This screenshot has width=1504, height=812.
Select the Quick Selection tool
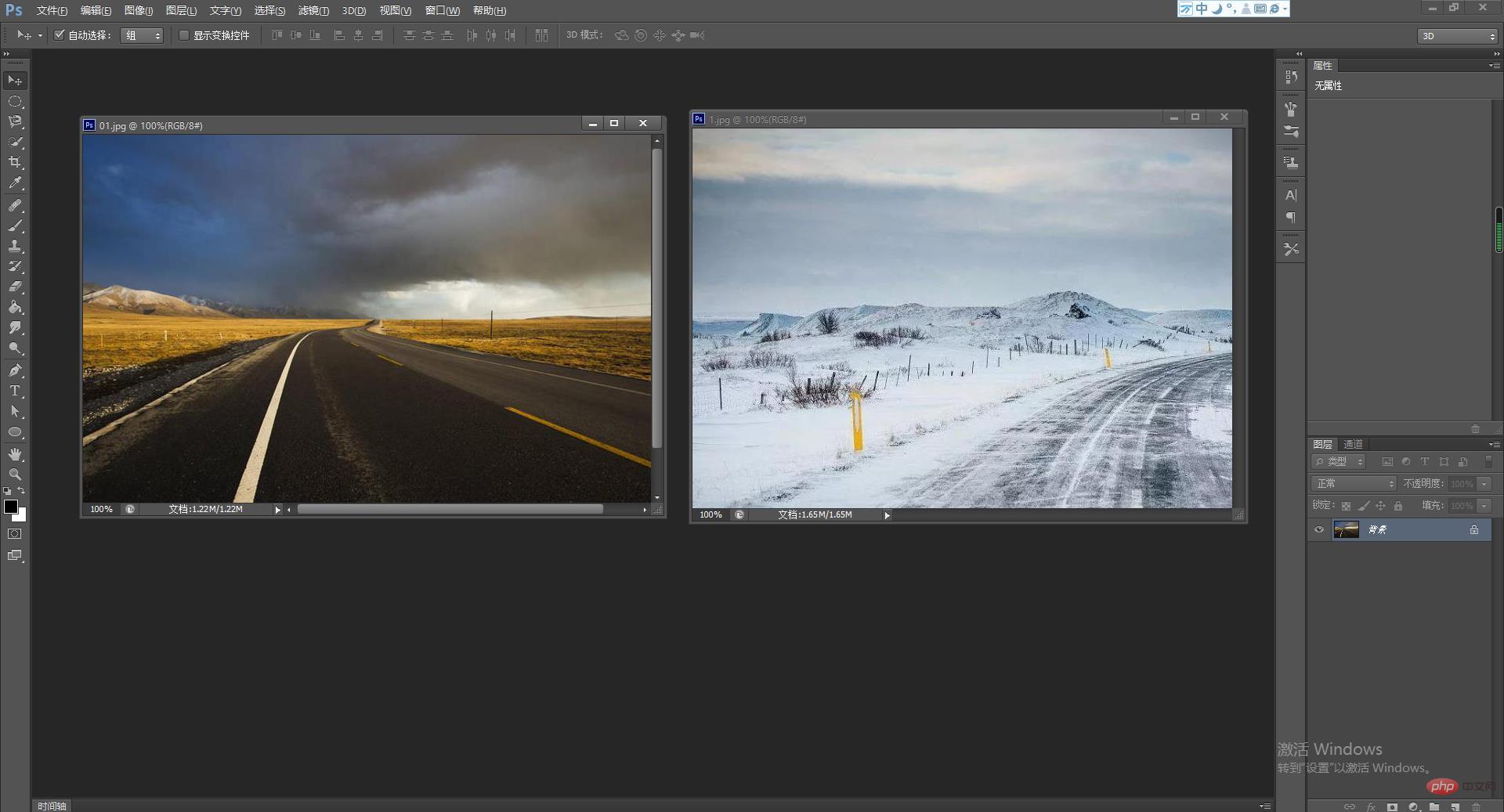click(x=15, y=142)
